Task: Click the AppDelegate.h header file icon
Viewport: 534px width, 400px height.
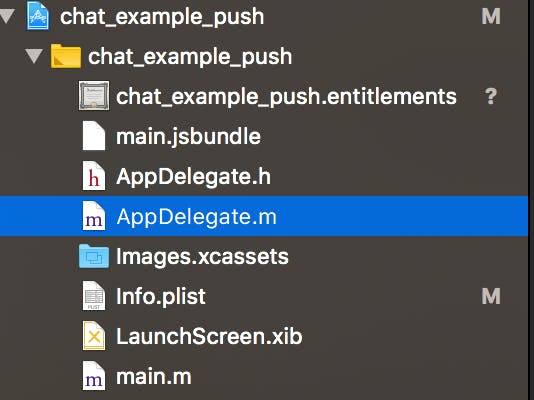Action: pos(94,176)
